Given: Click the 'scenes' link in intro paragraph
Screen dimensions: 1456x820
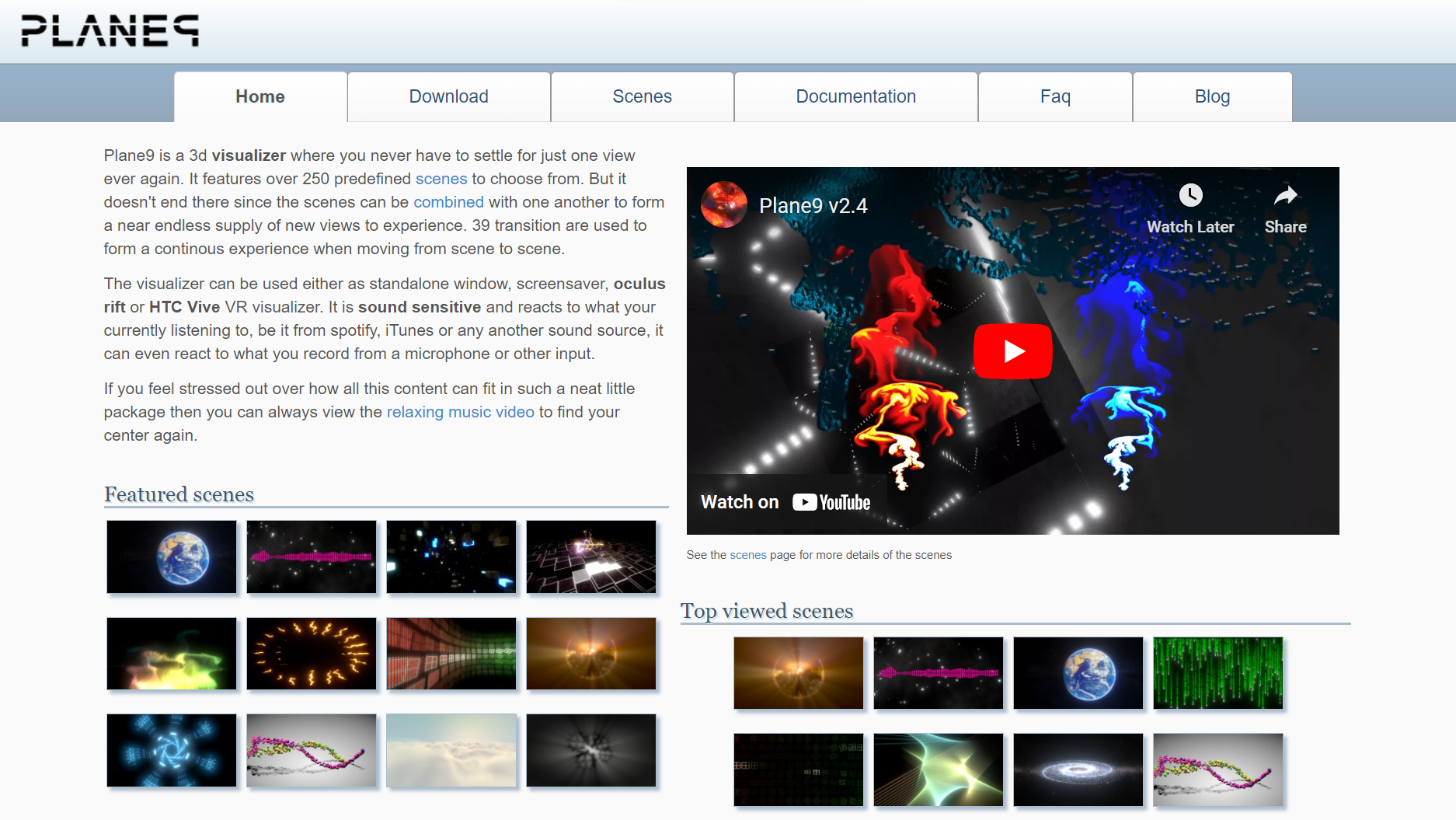Looking at the screenshot, I should coord(441,179).
